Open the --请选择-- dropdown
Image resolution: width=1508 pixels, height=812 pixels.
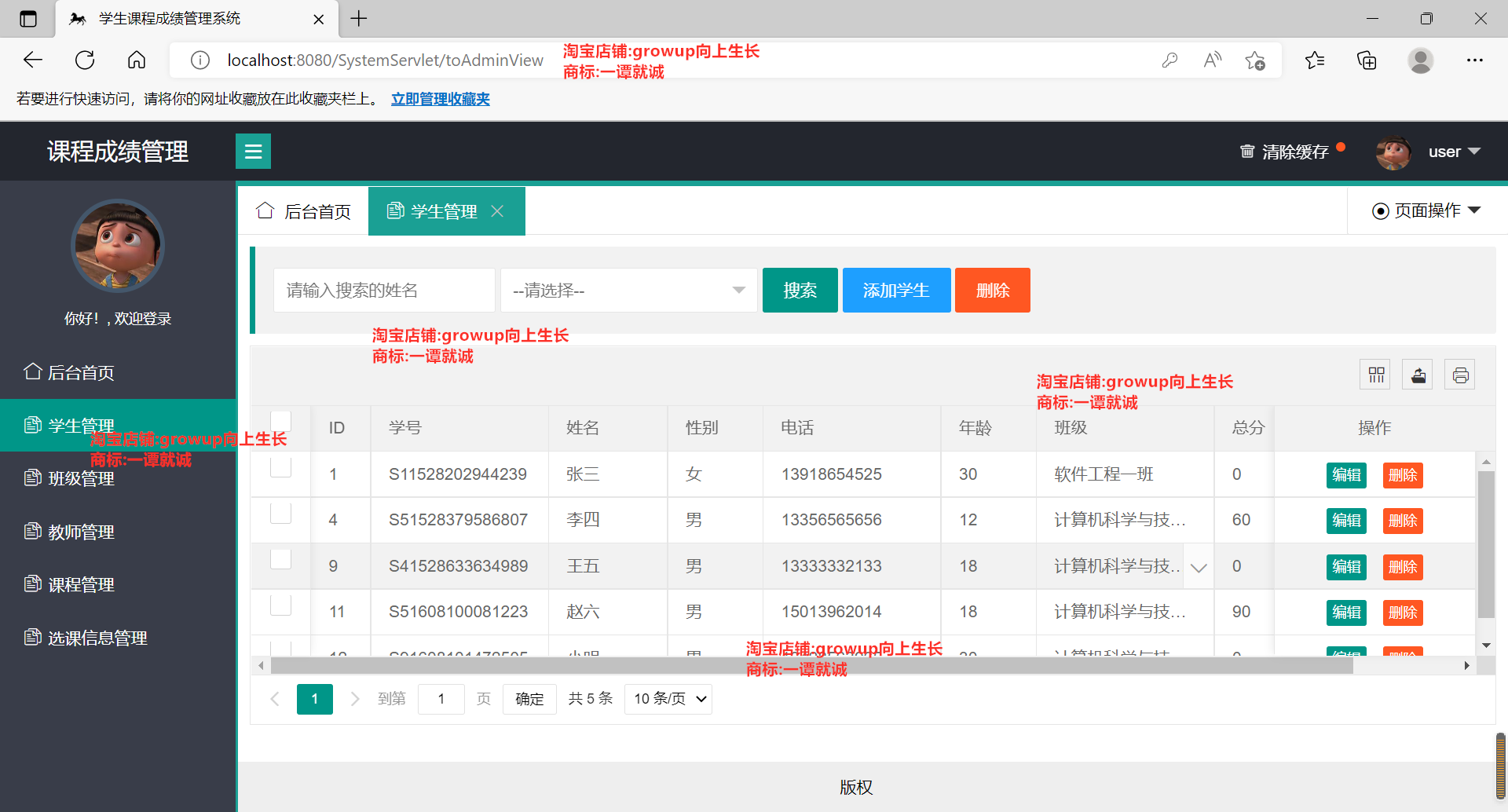(x=628, y=290)
